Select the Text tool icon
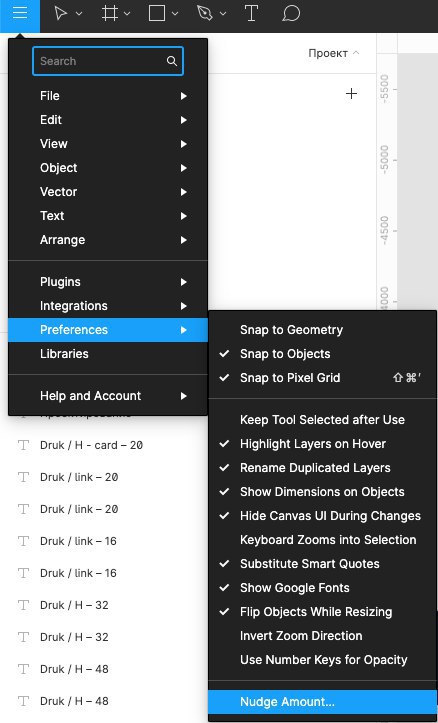 tap(251, 13)
